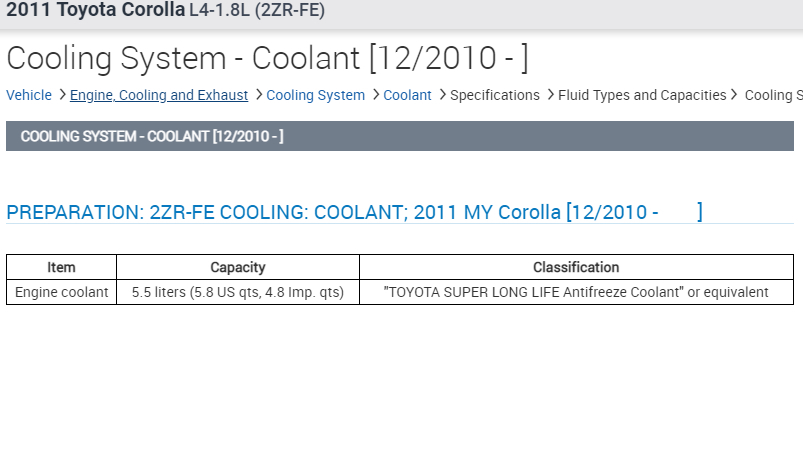Click the Item column header
The image size is (803, 451).
[x=61, y=267]
